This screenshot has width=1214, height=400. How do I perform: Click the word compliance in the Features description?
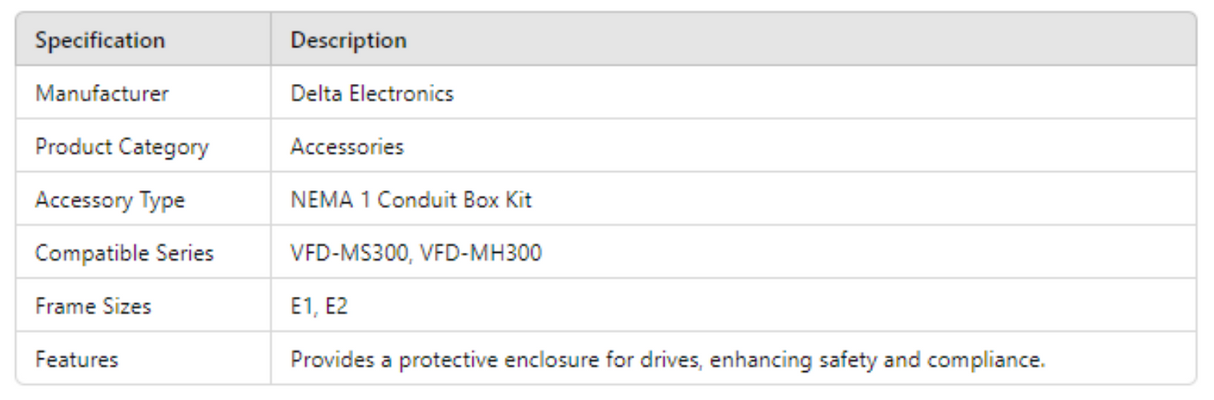(996, 359)
